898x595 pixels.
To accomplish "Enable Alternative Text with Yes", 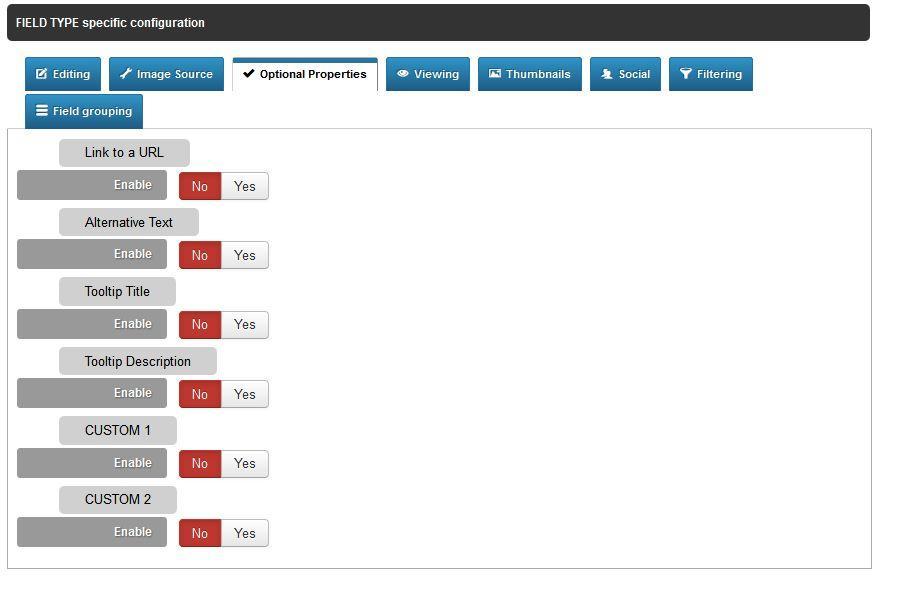I will [x=245, y=255].
